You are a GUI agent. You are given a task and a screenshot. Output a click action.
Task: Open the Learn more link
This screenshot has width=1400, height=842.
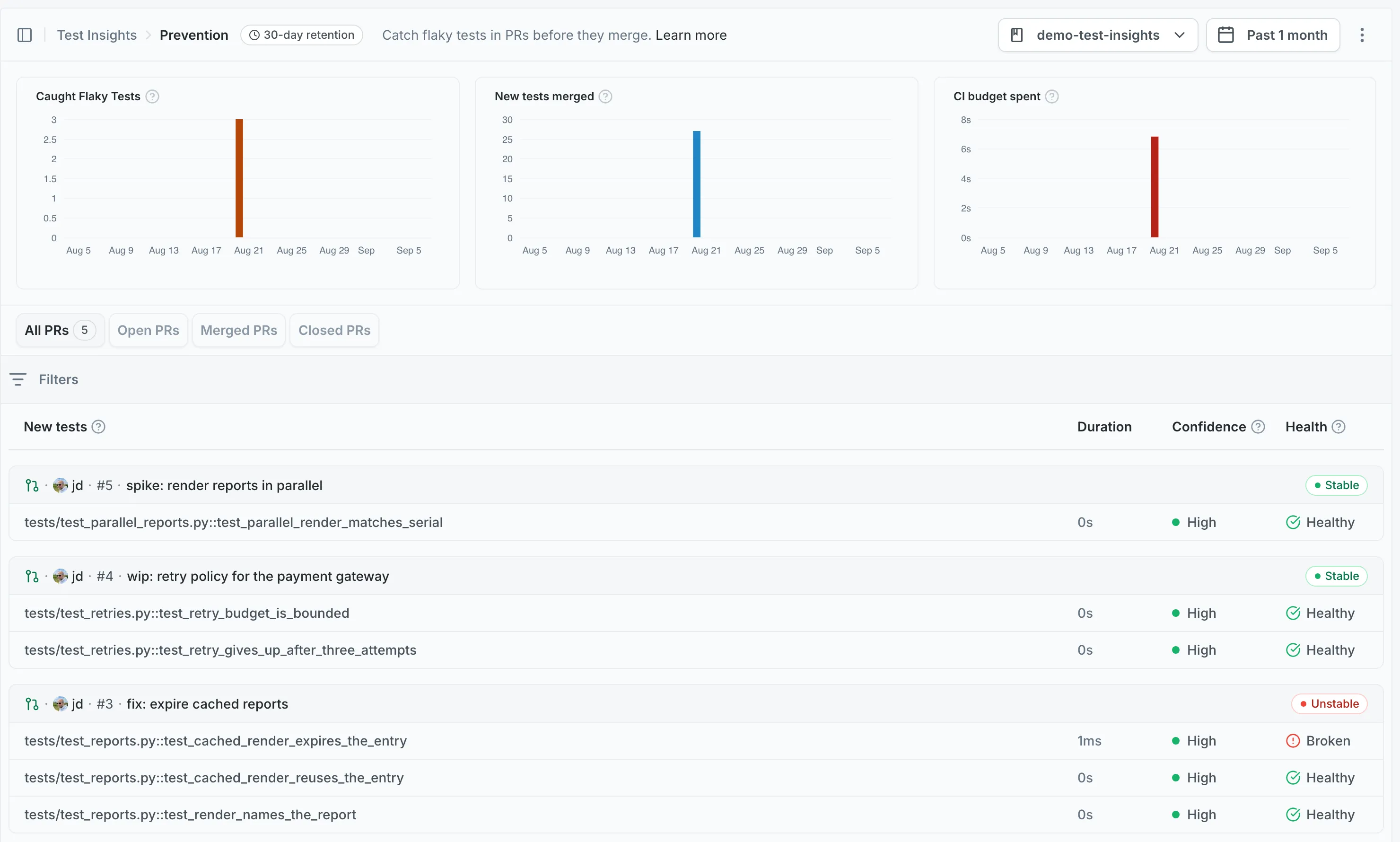pyautogui.click(x=691, y=35)
